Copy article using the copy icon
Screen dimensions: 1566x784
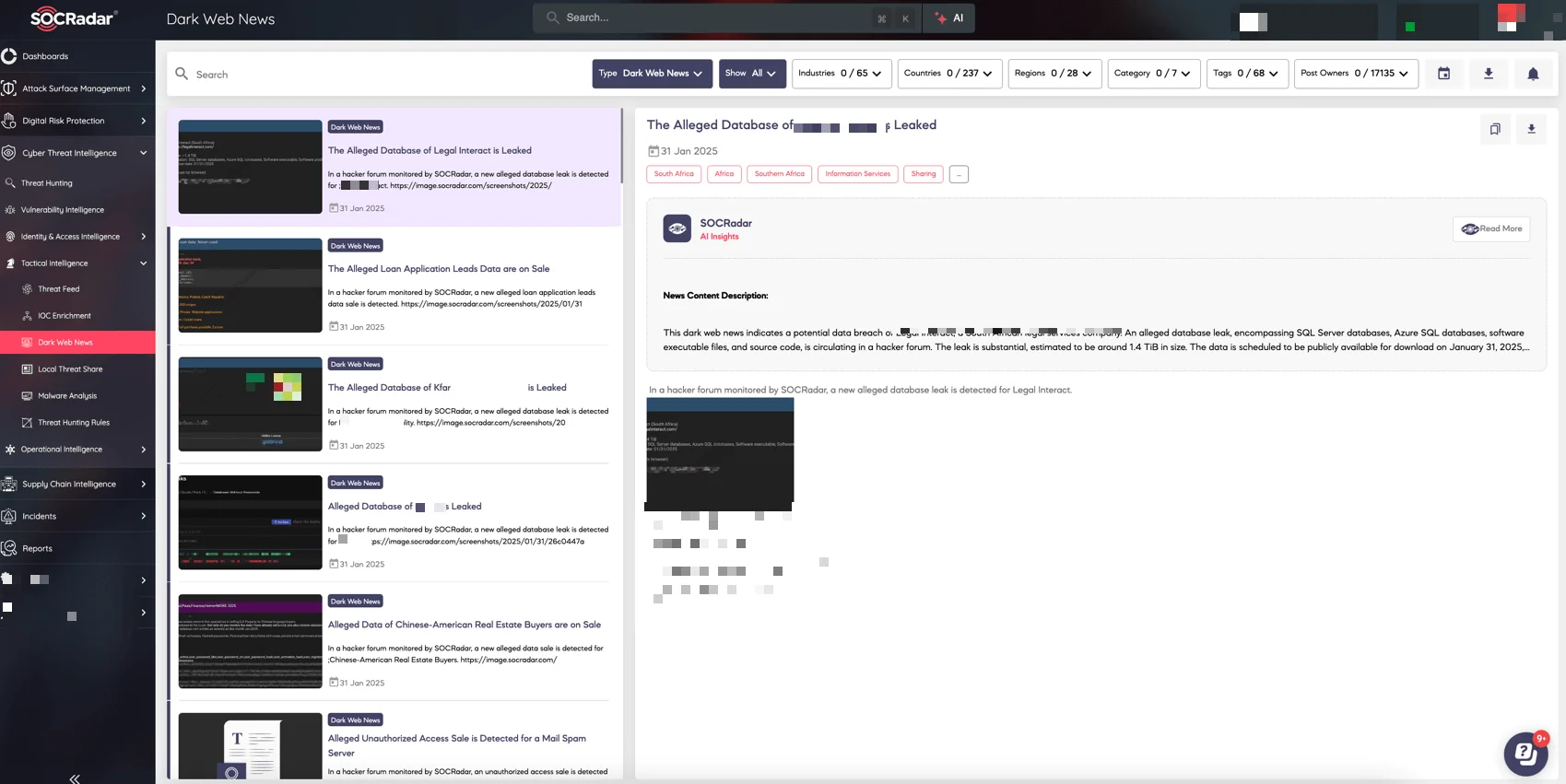pos(1495,129)
